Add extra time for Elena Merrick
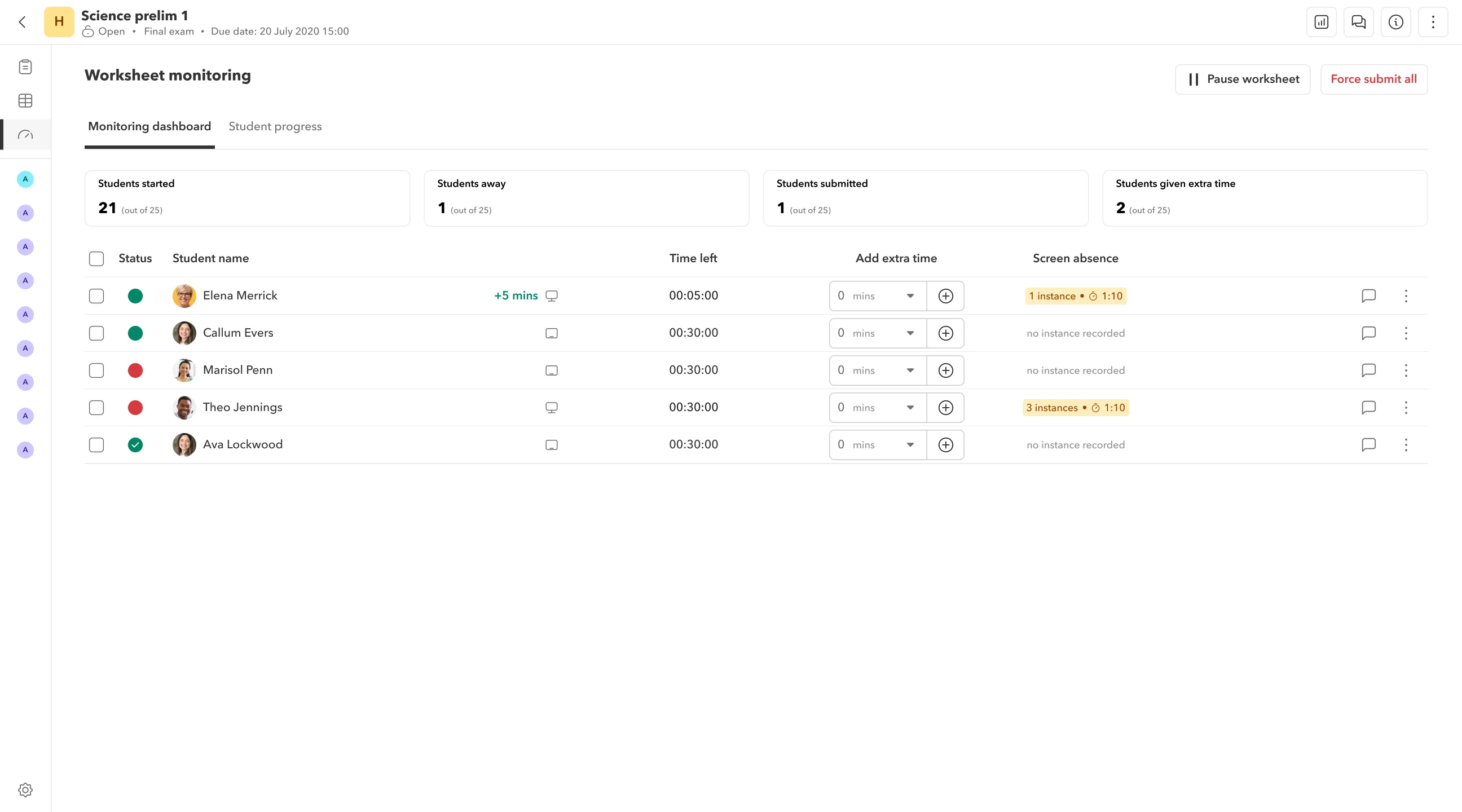Screen dimensions: 1462x812 point(945,296)
